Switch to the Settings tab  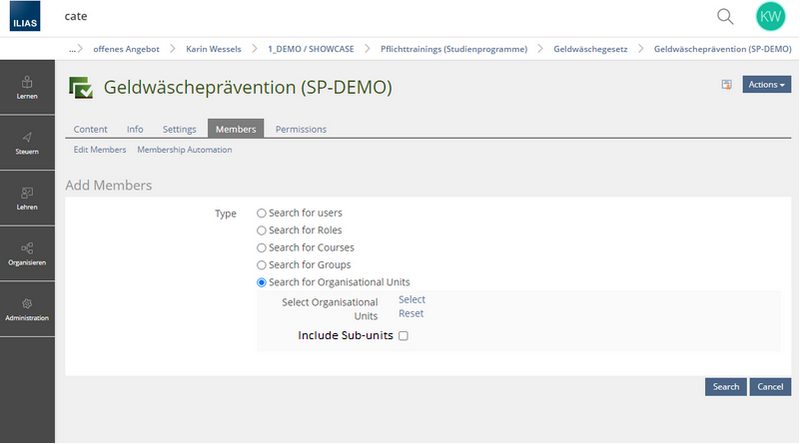179,129
